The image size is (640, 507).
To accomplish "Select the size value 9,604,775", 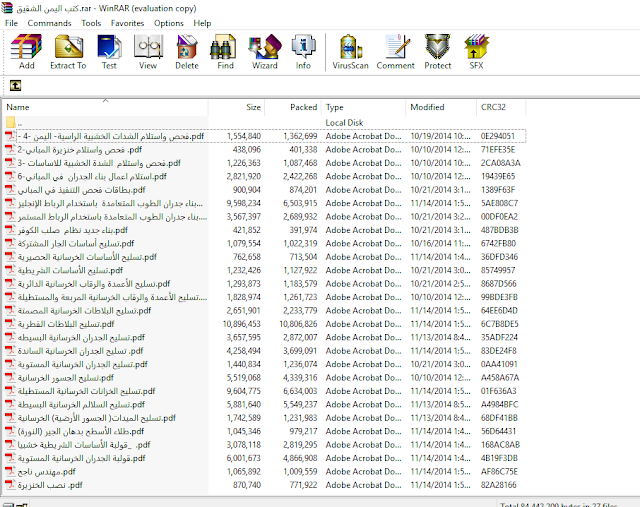I will pos(244,391).
